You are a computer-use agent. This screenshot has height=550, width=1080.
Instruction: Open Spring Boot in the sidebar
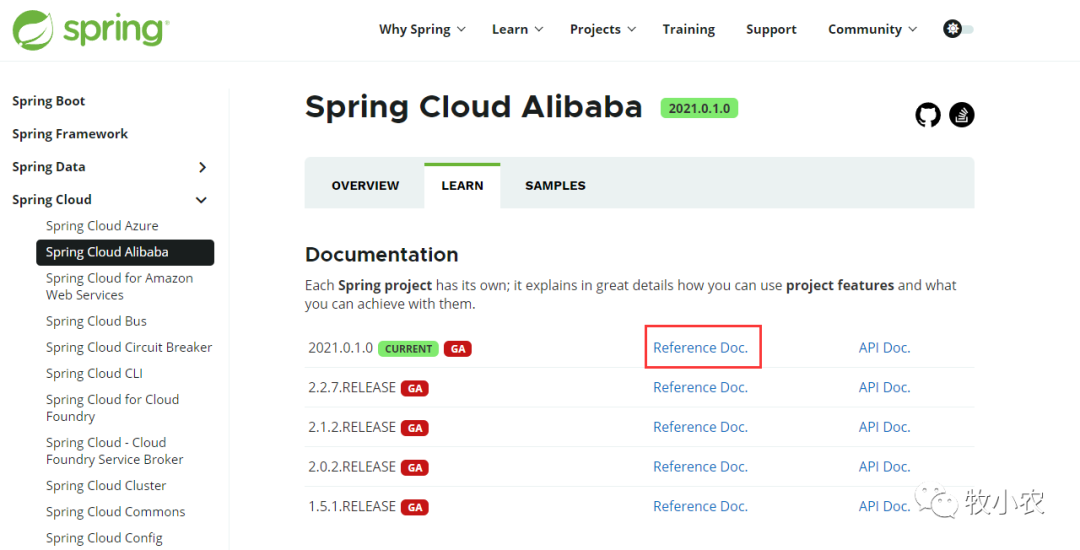coord(48,101)
